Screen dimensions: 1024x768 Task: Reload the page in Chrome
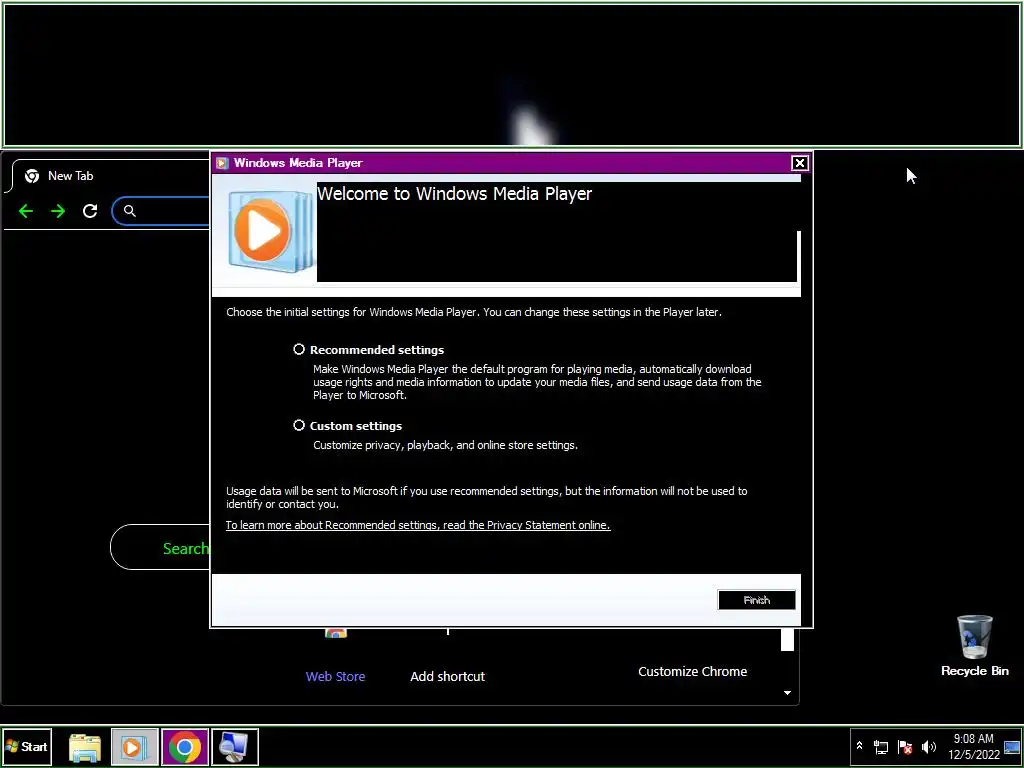pos(90,211)
